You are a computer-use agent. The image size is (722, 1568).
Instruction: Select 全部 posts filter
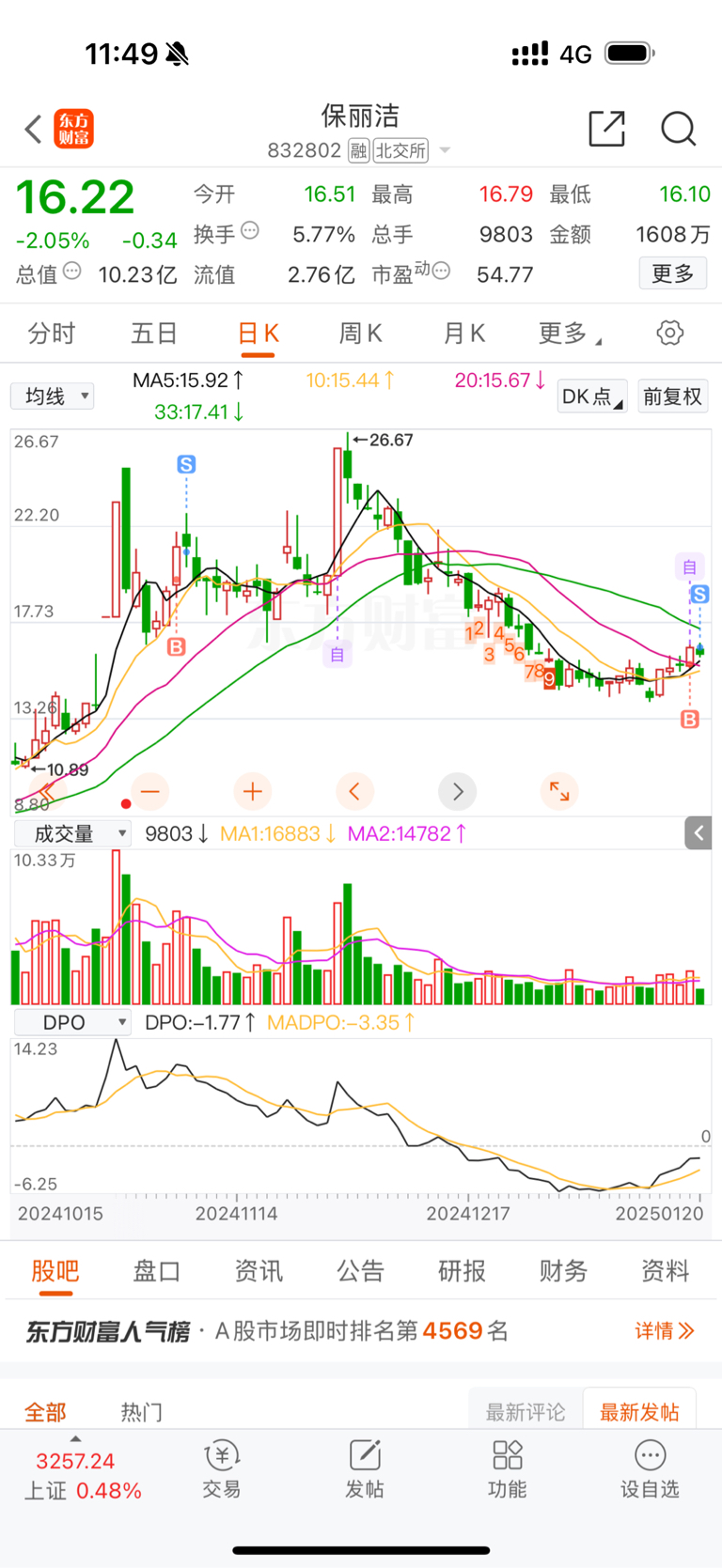[x=45, y=1412]
